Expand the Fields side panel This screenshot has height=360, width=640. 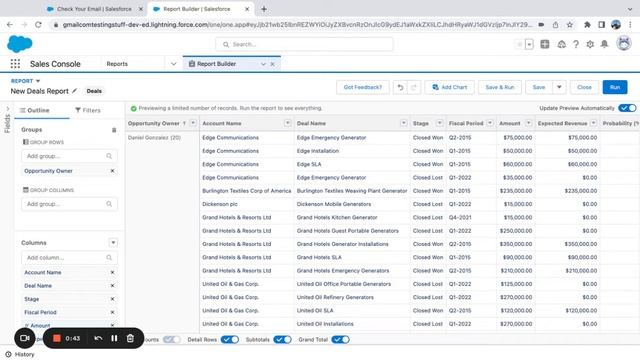tap(7, 109)
